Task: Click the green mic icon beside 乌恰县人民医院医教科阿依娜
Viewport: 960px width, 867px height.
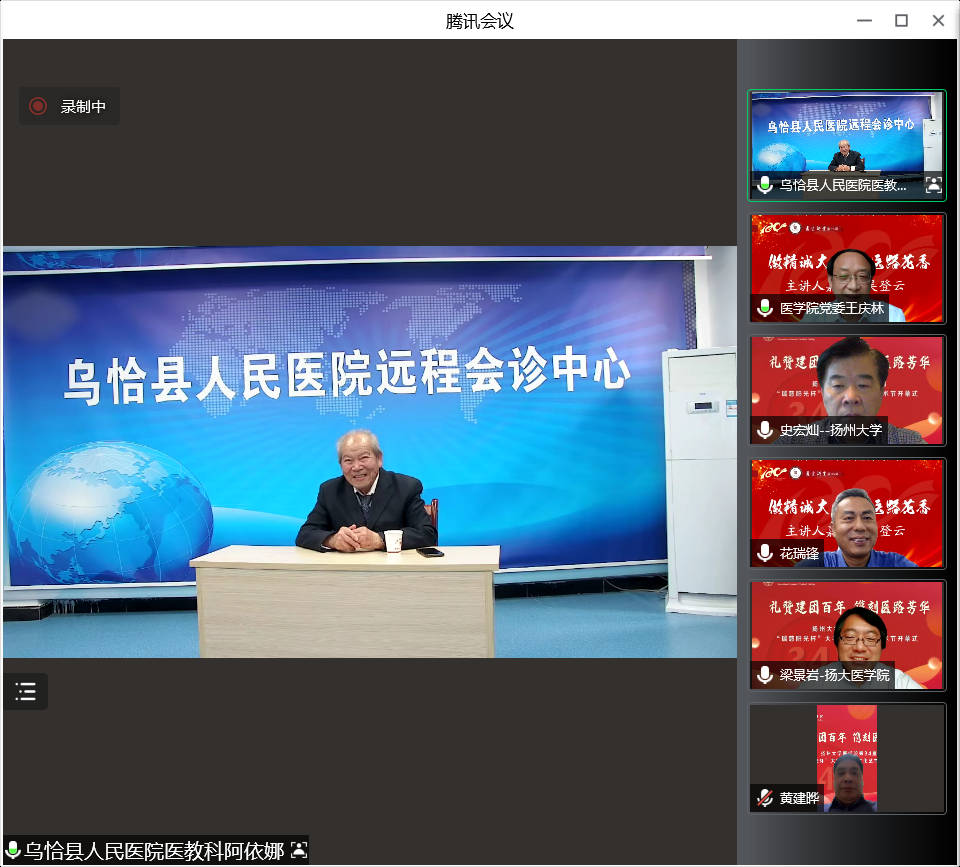Action: (x=13, y=850)
